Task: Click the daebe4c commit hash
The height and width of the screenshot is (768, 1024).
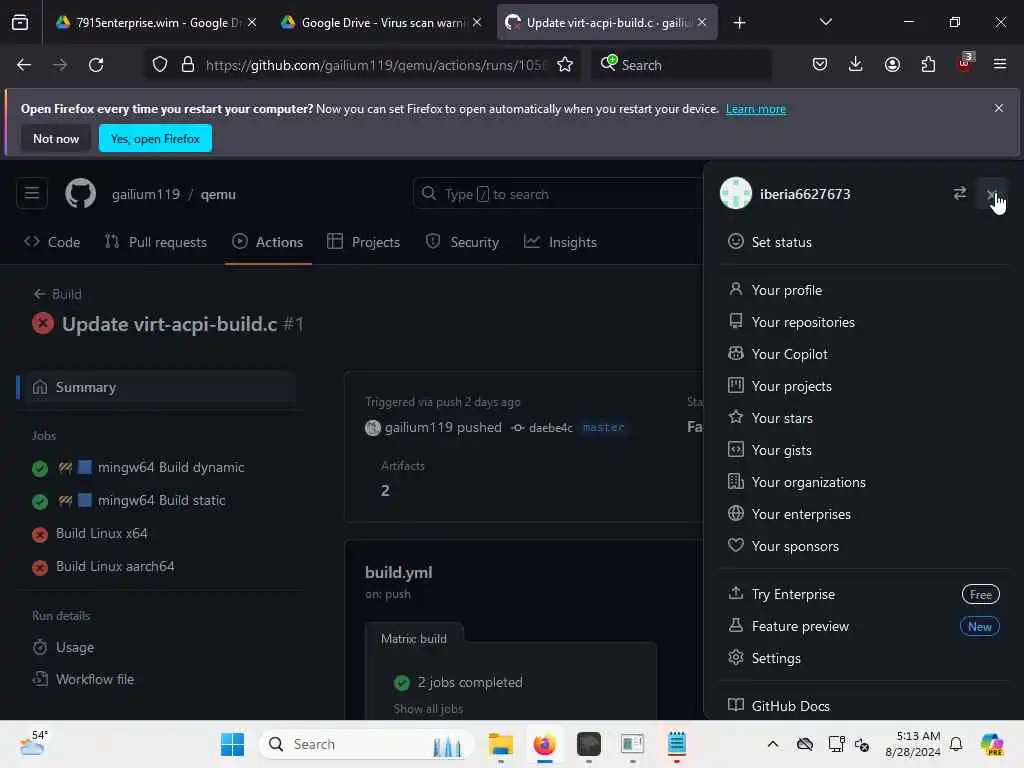Action: click(x=551, y=428)
